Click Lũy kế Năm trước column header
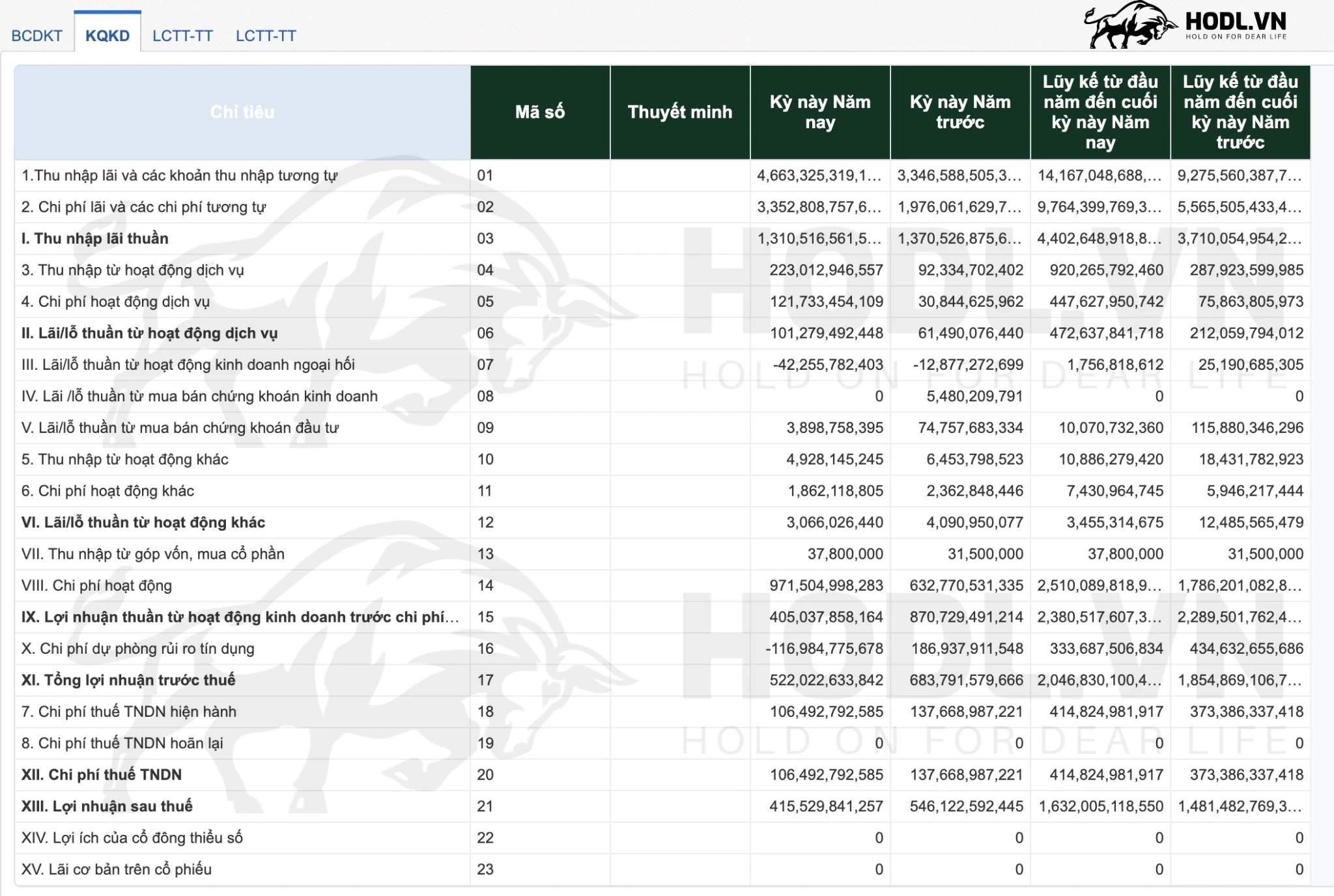Screen dimensions: 1334x896 [1240, 112]
